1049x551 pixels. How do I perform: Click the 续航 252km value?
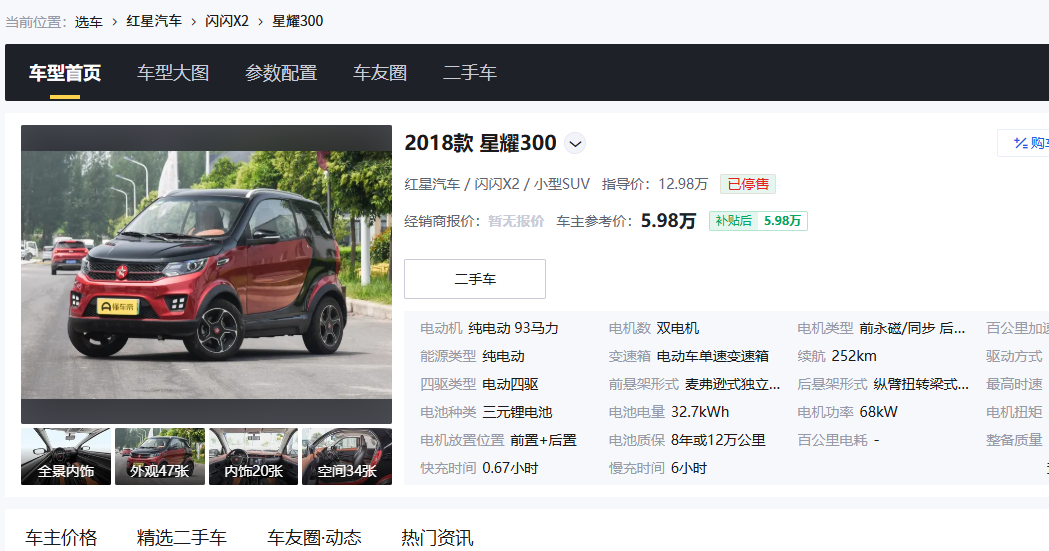click(x=854, y=356)
